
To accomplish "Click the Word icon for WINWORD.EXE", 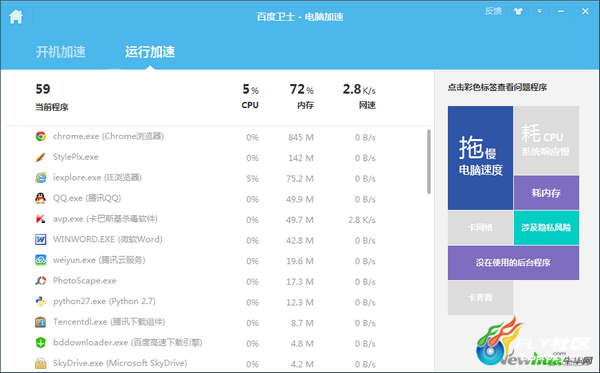I will 41,239.
